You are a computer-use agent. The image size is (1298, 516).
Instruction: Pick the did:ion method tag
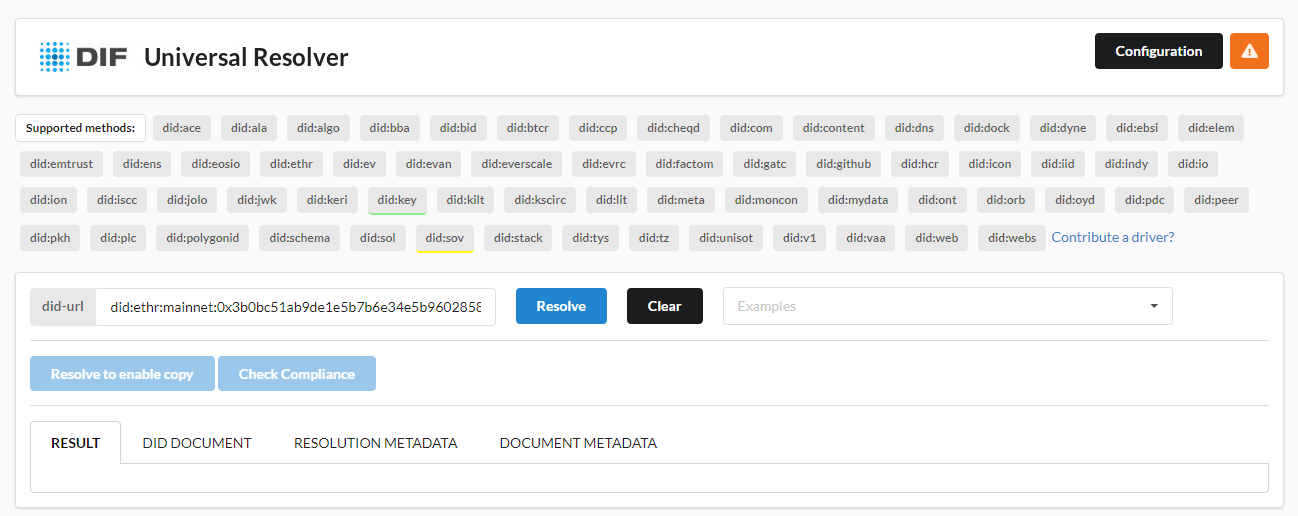(48, 200)
